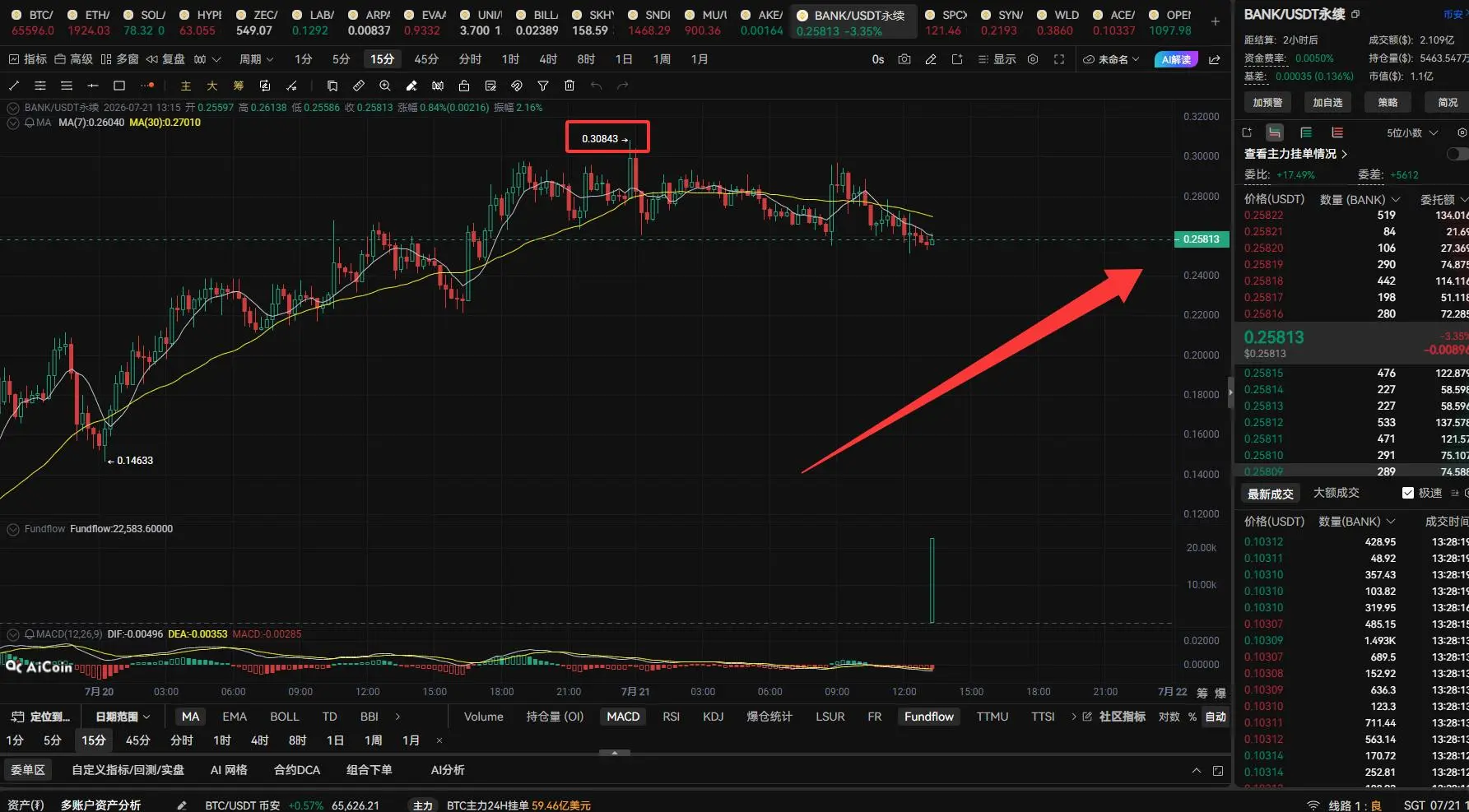Close the bottom timeframe bar with ×
Viewport: 1469px width, 812px height.
click(x=439, y=740)
